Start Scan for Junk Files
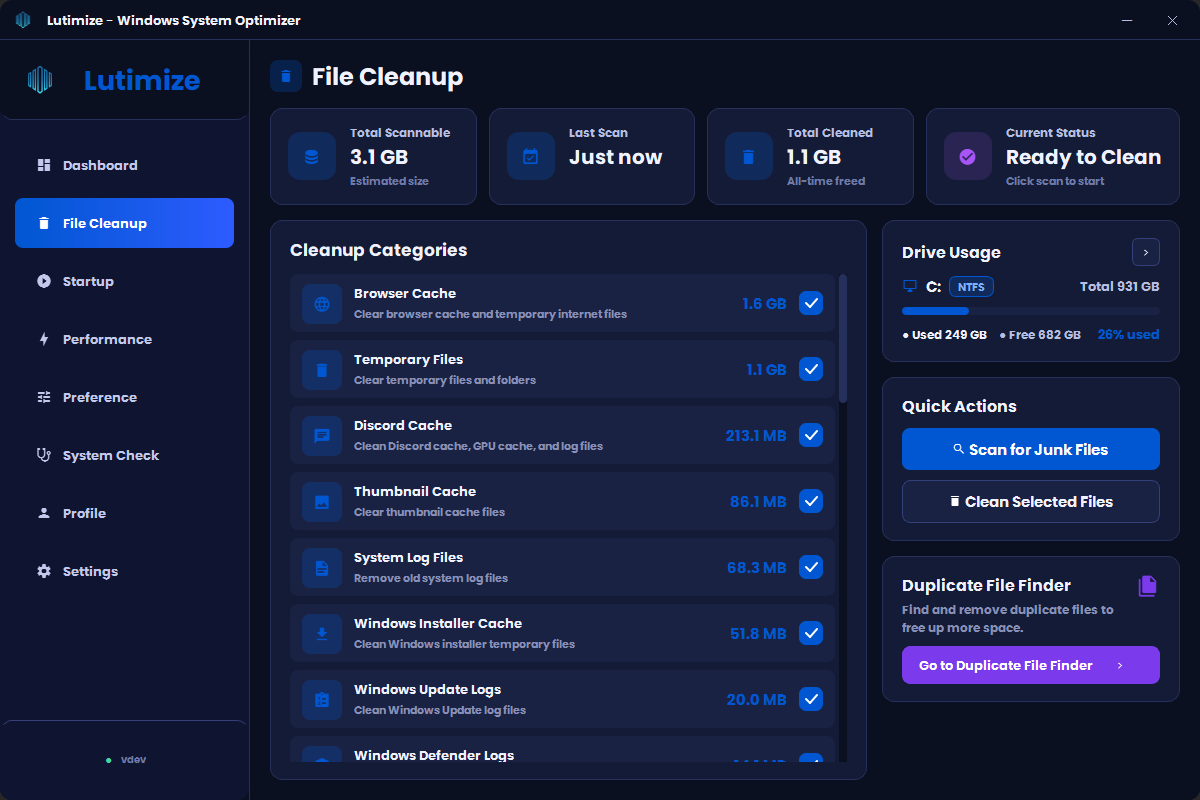Image resolution: width=1200 pixels, height=800 pixels. pos(1031,449)
